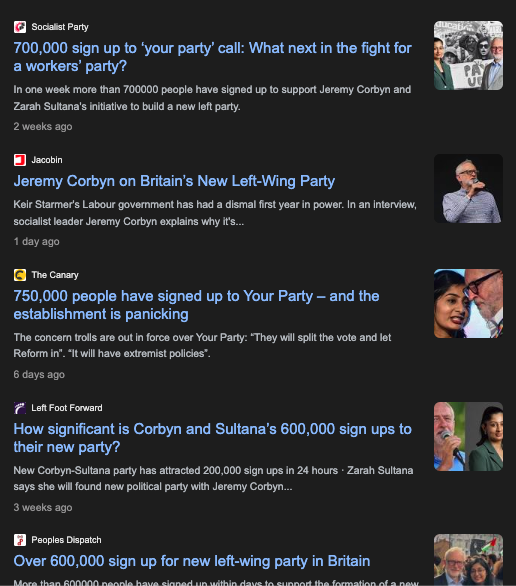The width and height of the screenshot is (516, 586).
Task: Click The Canary article thumbnail image
Action: click(x=468, y=303)
